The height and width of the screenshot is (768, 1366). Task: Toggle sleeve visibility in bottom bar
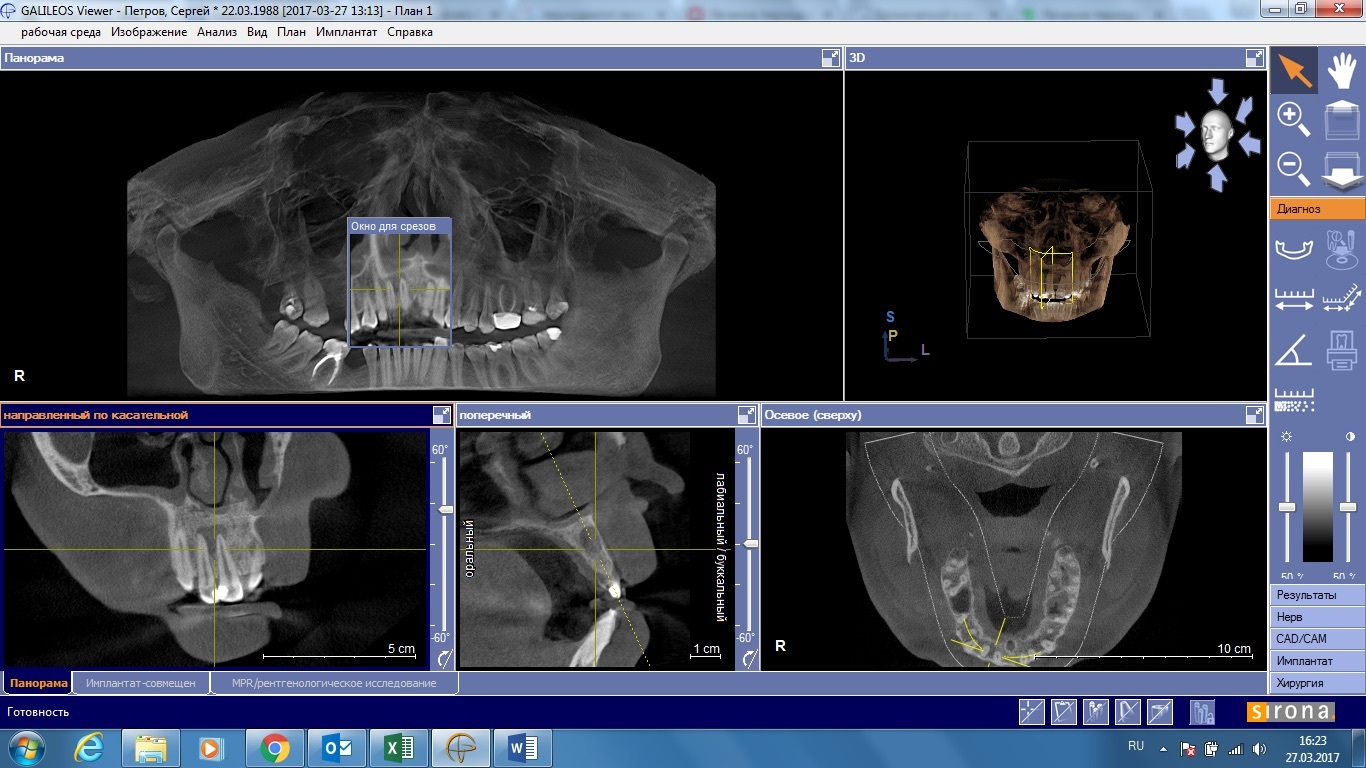pos(1160,712)
